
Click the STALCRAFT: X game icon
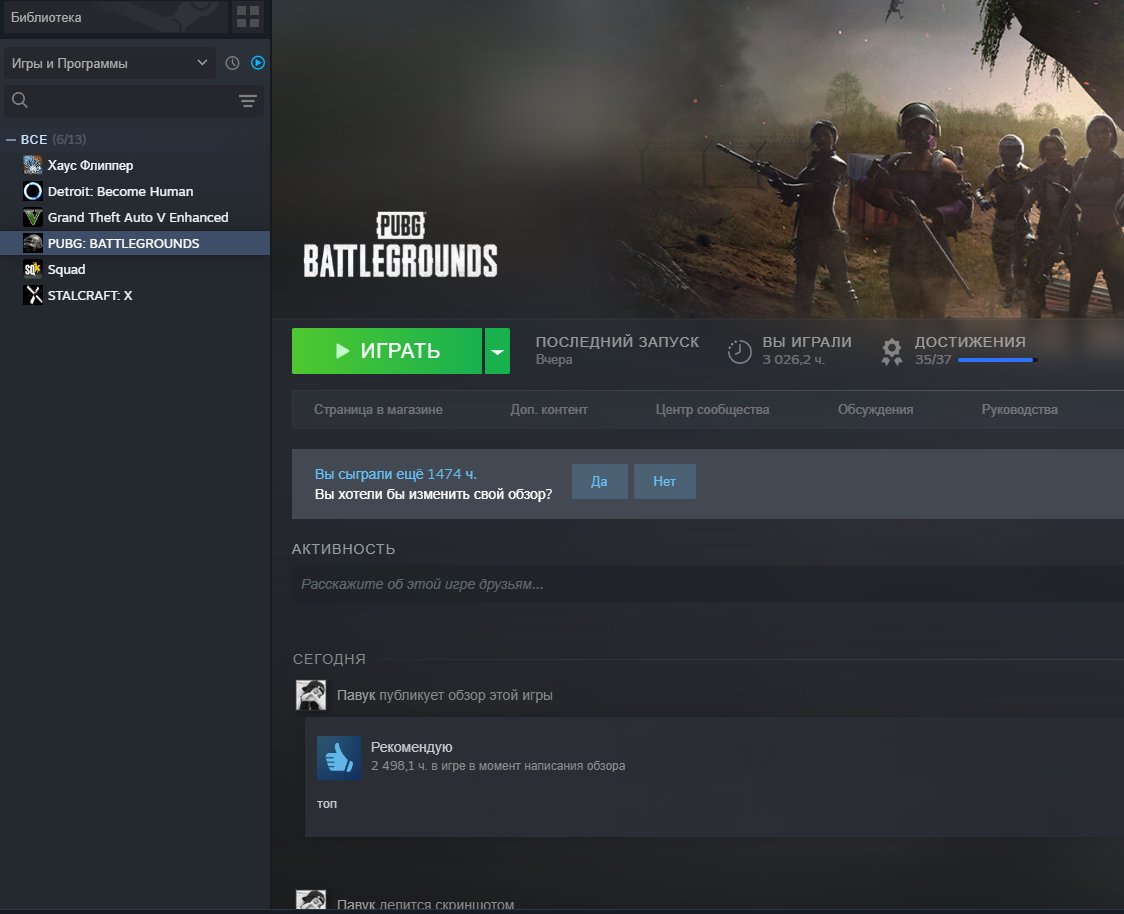point(33,295)
